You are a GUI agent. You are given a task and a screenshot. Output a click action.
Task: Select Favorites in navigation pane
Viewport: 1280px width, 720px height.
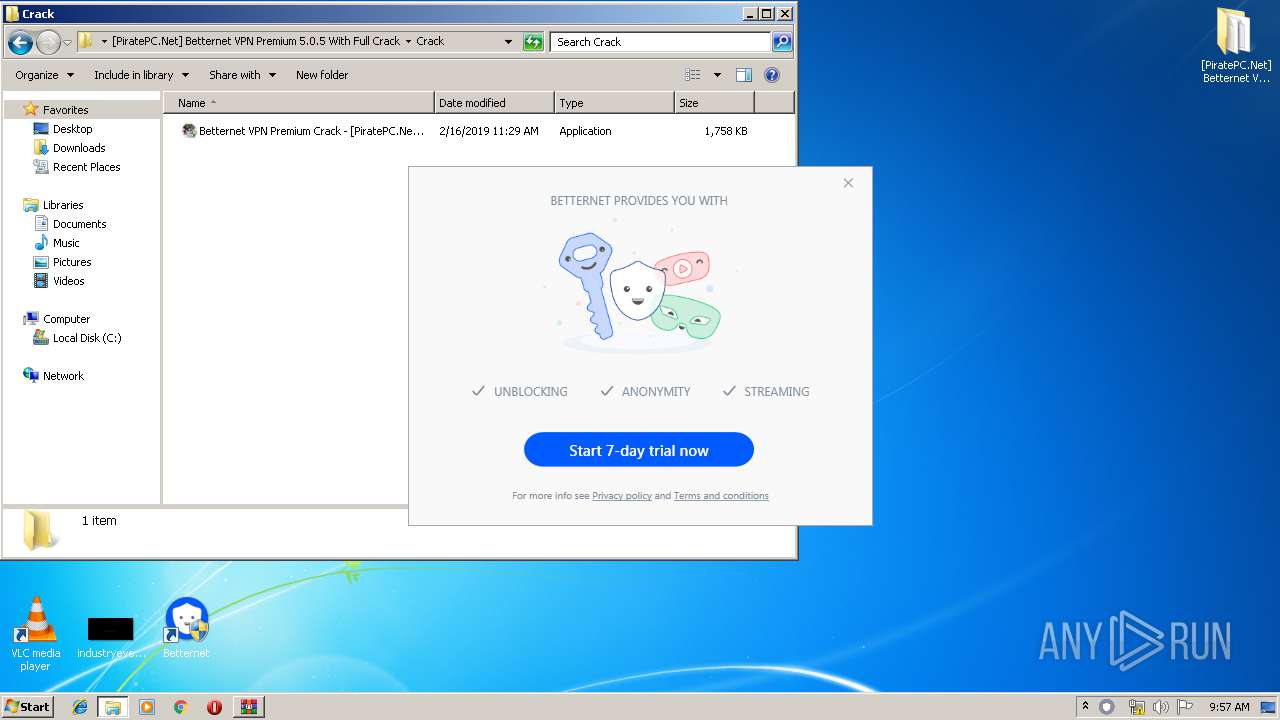click(x=65, y=110)
